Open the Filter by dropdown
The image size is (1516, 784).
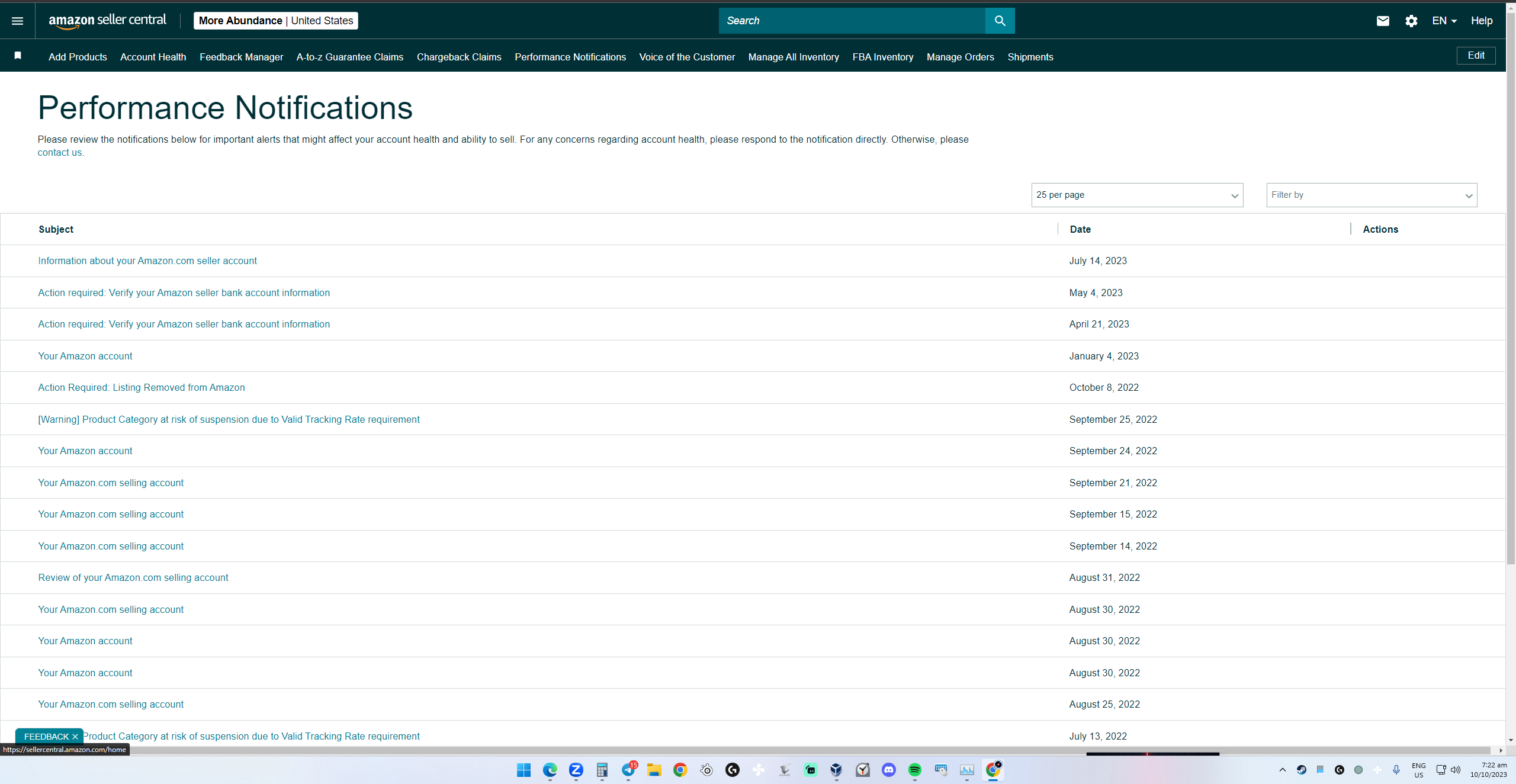(1372, 195)
